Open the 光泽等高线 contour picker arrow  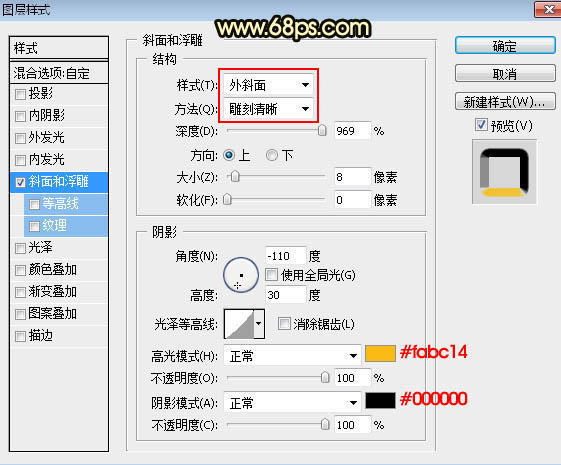pyautogui.click(x=259, y=324)
